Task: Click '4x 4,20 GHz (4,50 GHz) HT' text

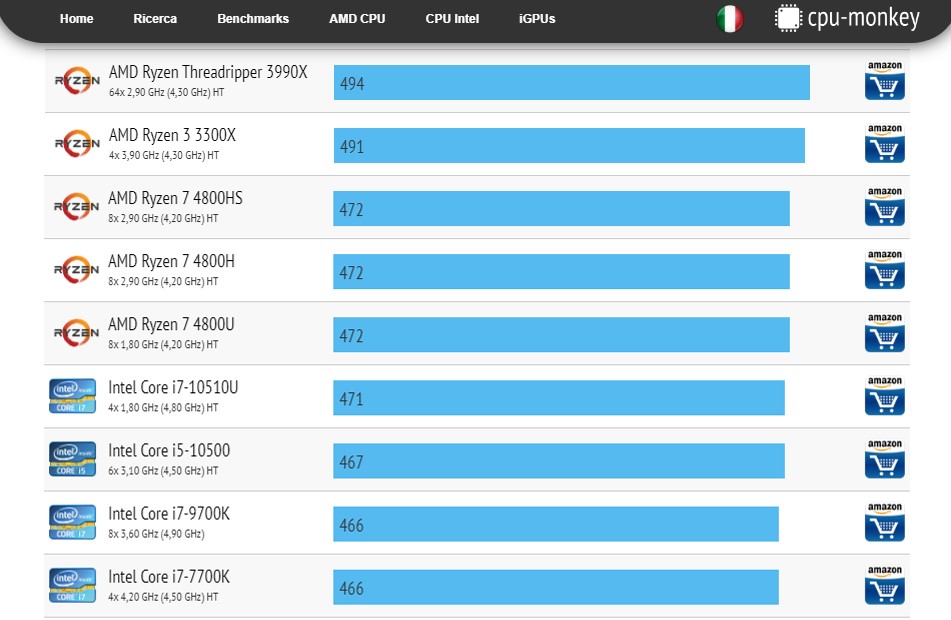Action: 163,597
